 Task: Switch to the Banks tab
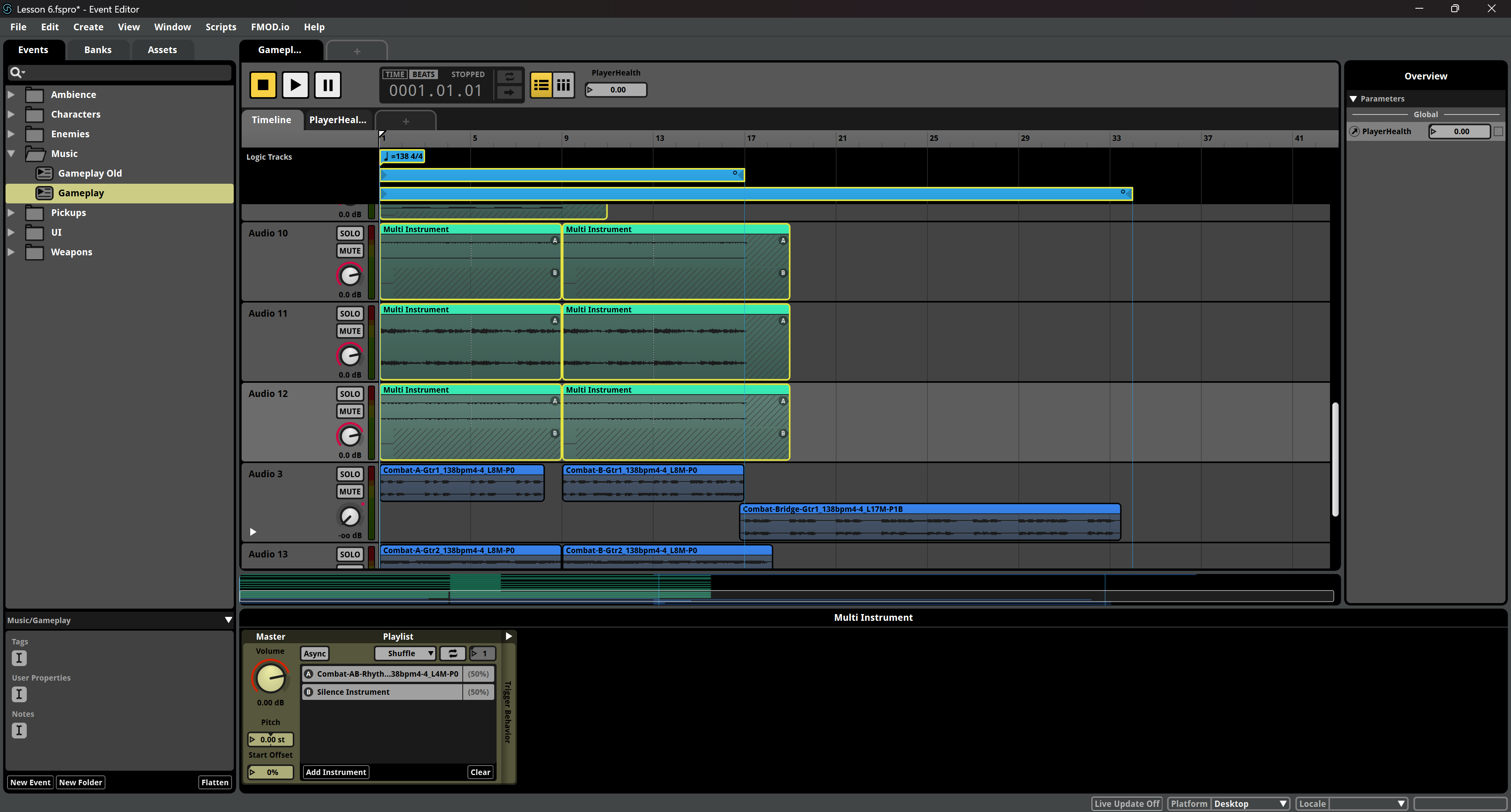[98, 50]
